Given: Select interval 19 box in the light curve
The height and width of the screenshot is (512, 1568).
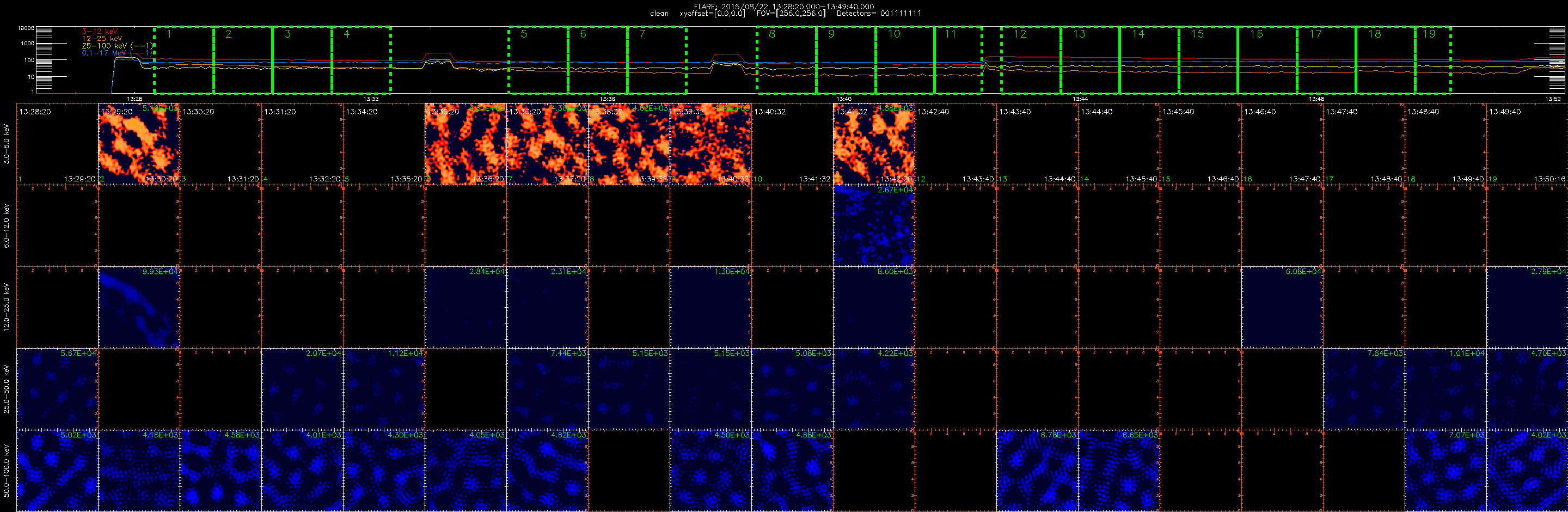Looking at the screenshot, I should coord(1434,60).
